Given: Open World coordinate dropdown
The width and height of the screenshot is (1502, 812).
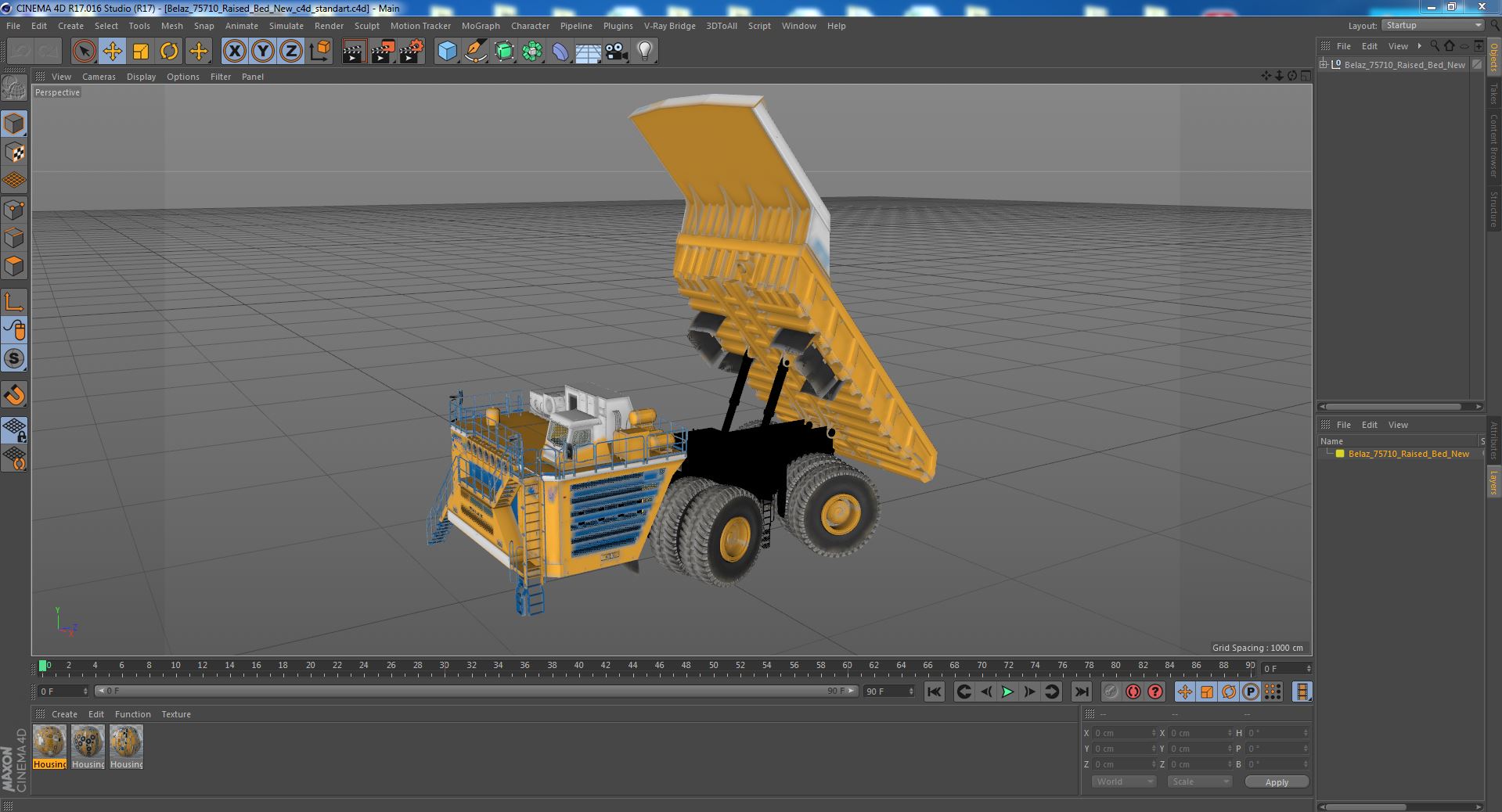Looking at the screenshot, I should [x=1124, y=781].
